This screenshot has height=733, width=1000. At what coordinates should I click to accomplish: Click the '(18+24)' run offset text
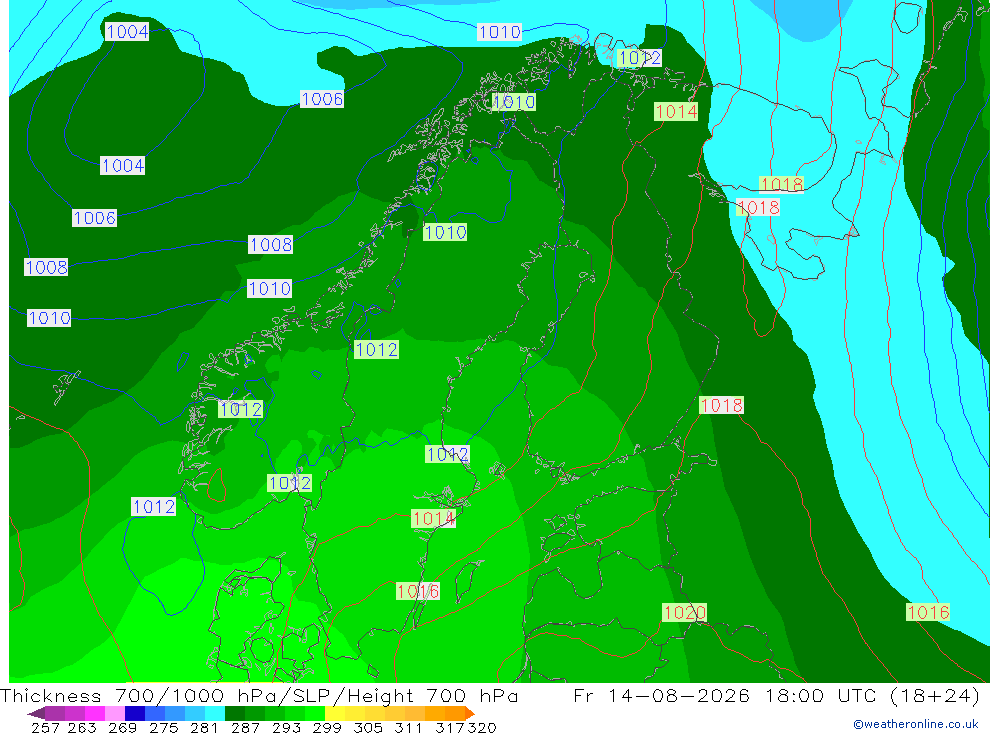934,695
